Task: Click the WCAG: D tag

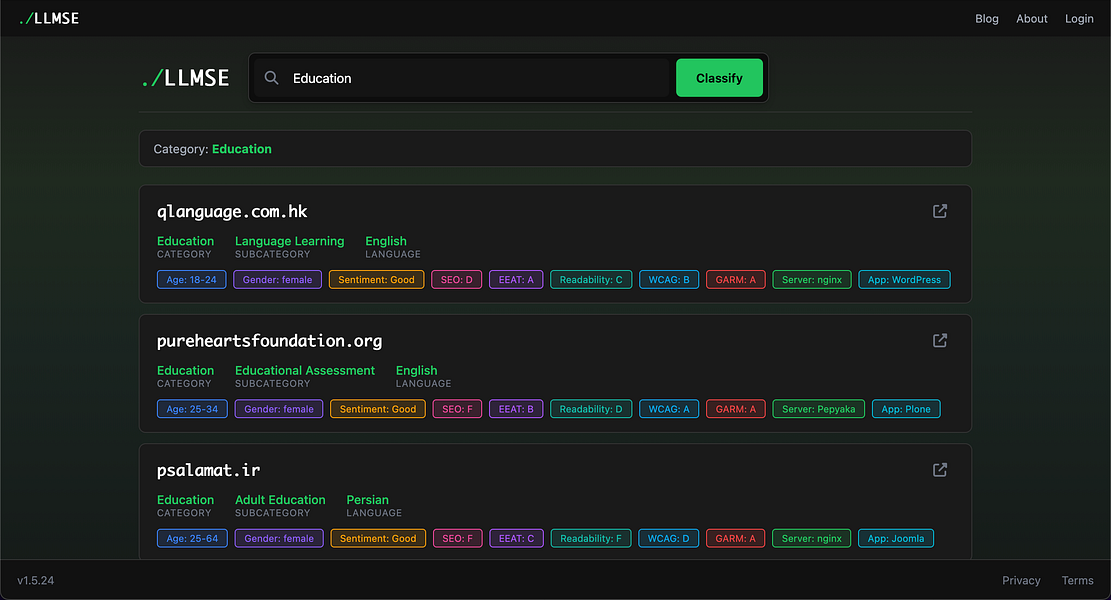Action: click(668, 538)
